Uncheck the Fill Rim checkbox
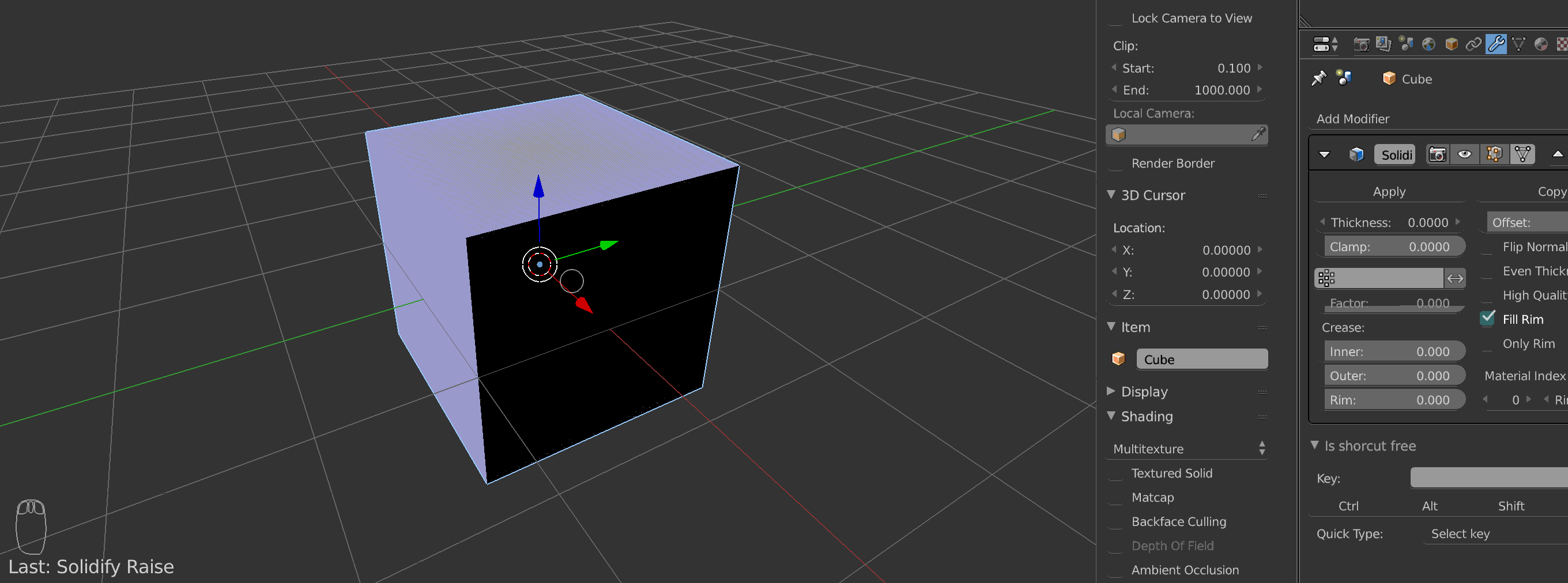The image size is (1568, 583). click(x=1488, y=318)
